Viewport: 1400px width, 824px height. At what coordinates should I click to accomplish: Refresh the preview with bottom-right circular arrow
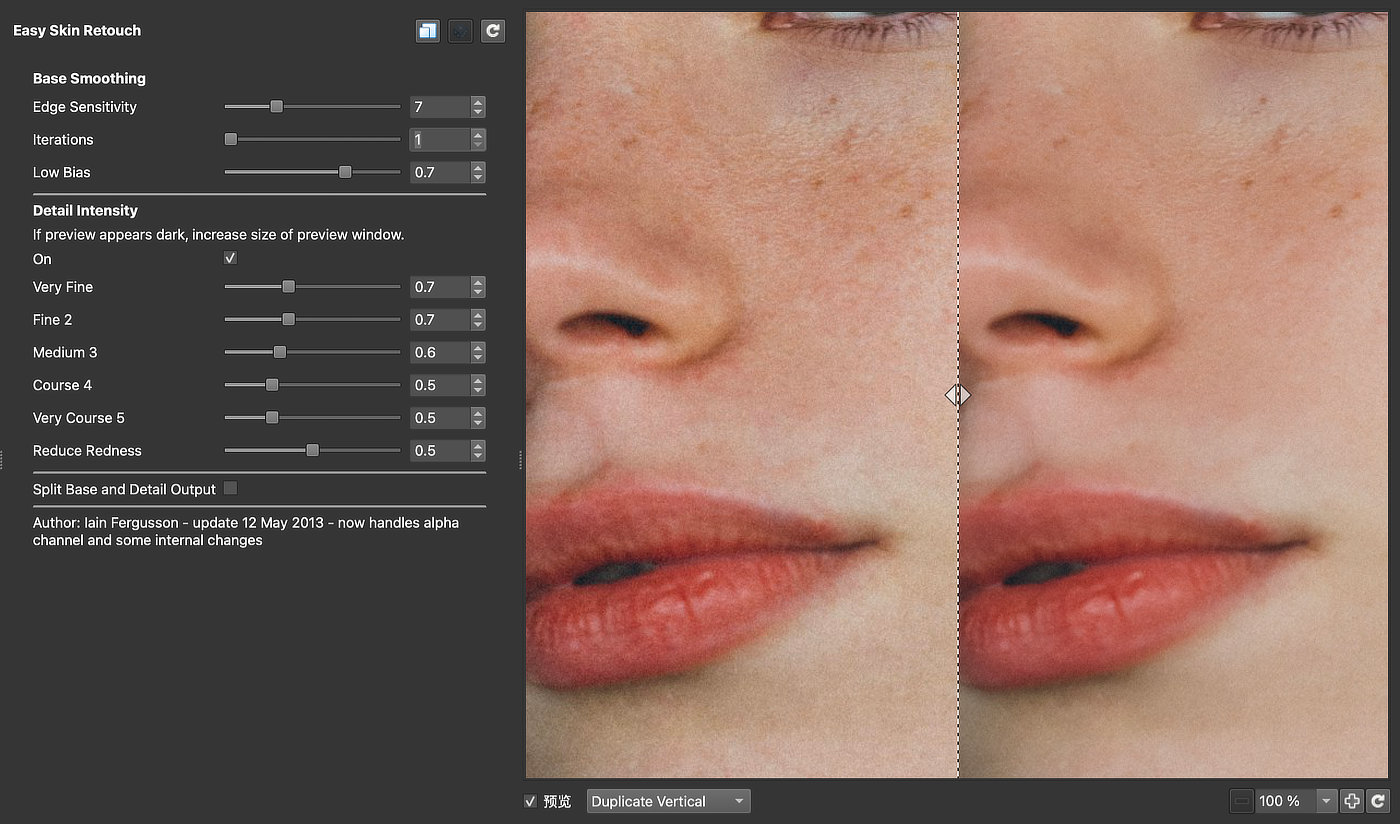1378,801
